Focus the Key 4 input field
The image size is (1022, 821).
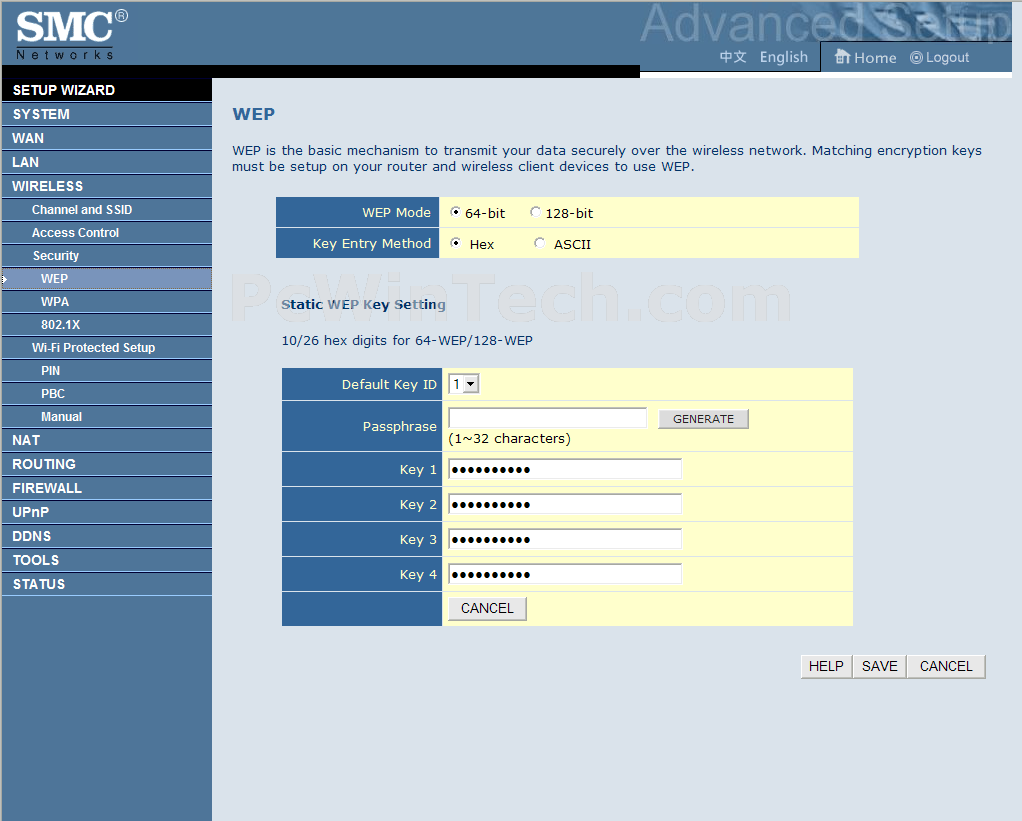pyautogui.click(x=565, y=575)
